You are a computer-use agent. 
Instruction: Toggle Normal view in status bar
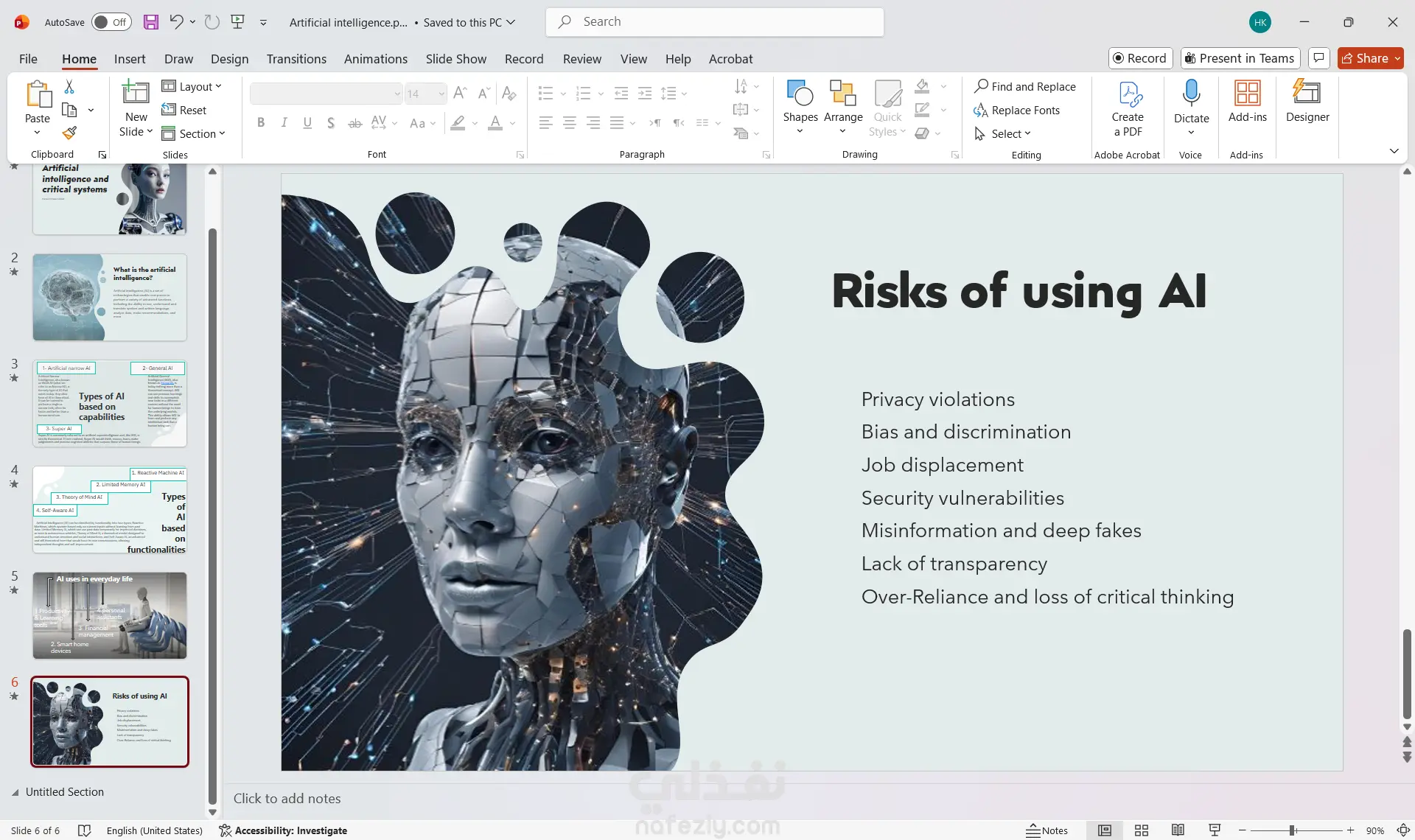1104,830
